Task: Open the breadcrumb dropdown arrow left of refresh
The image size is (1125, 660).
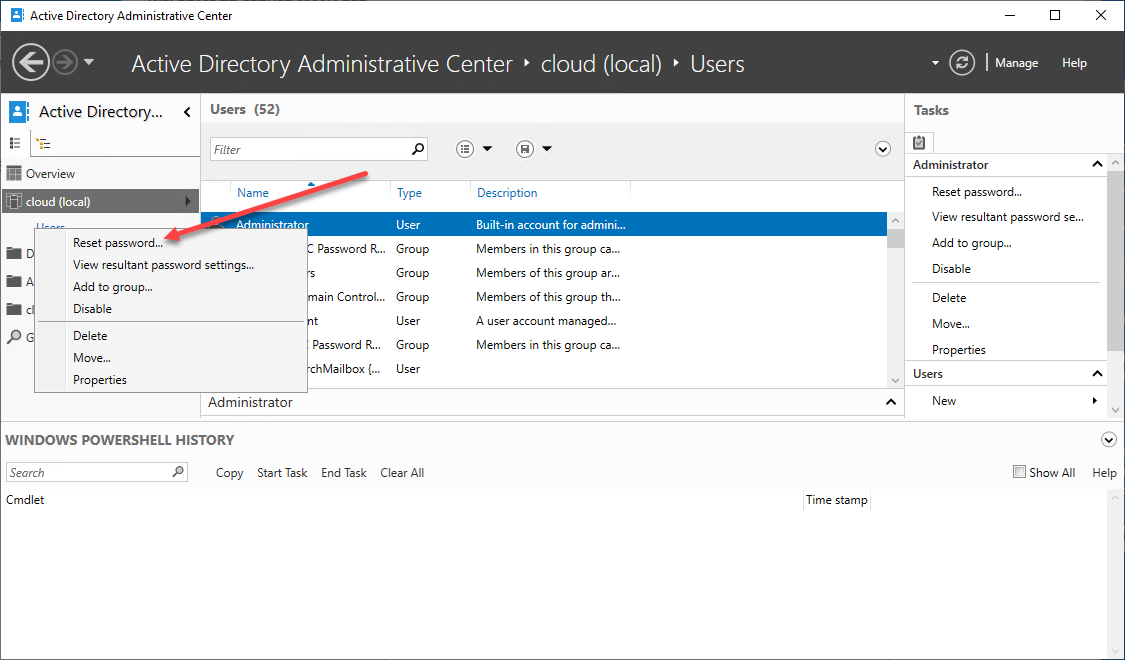Action: point(935,63)
